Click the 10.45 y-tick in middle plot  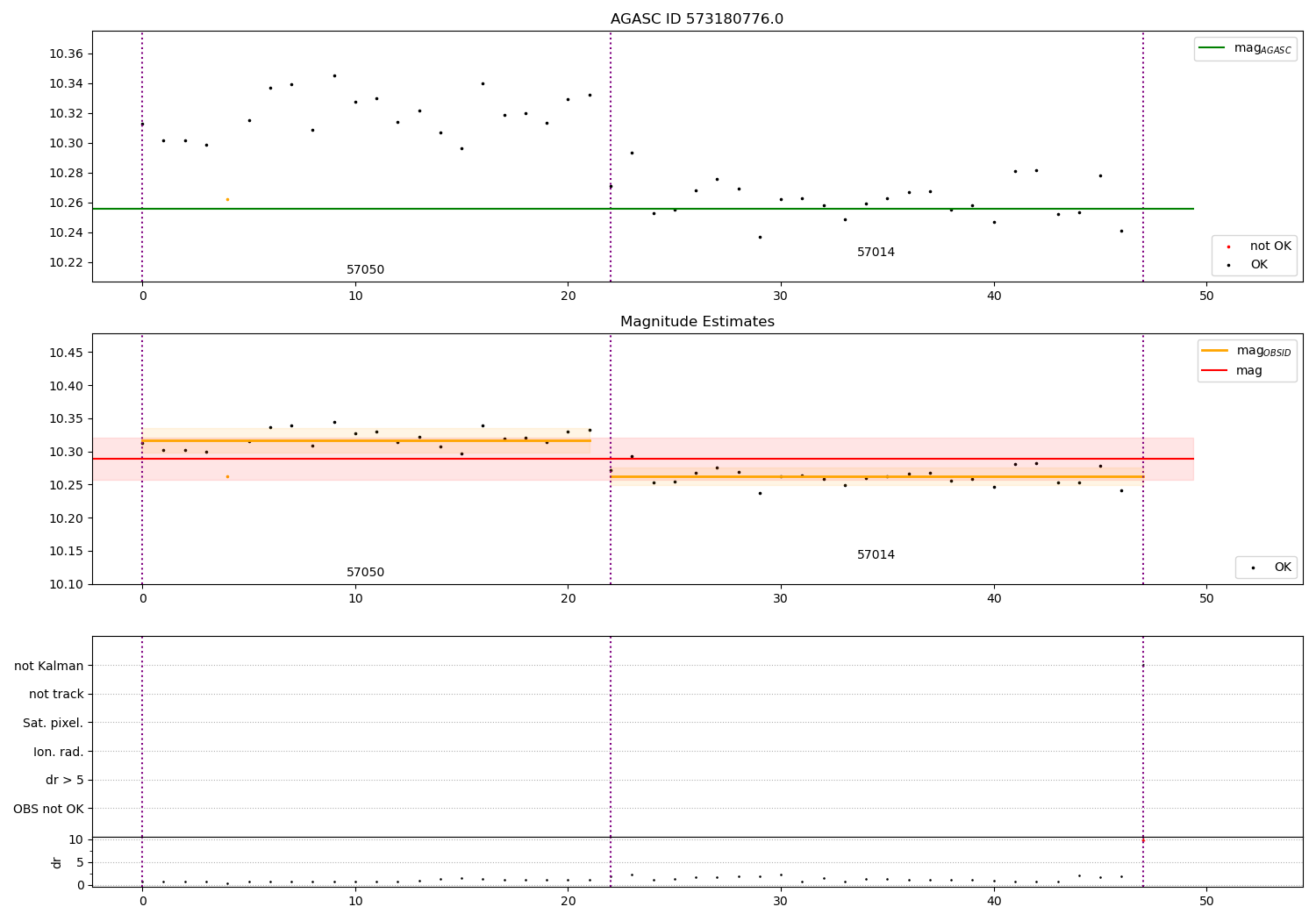[66, 353]
